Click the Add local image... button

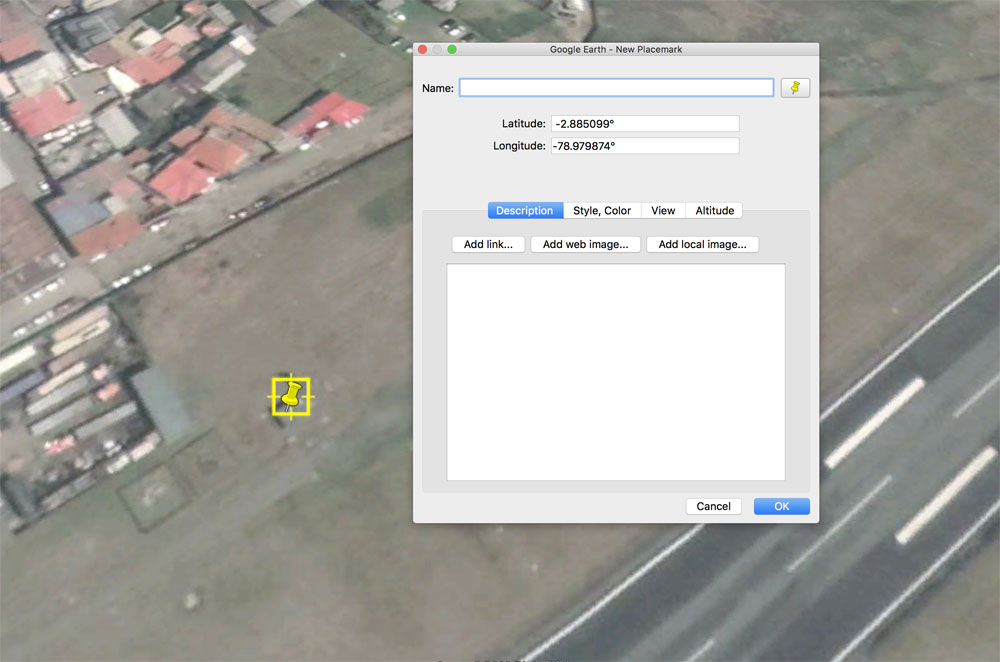tap(702, 244)
